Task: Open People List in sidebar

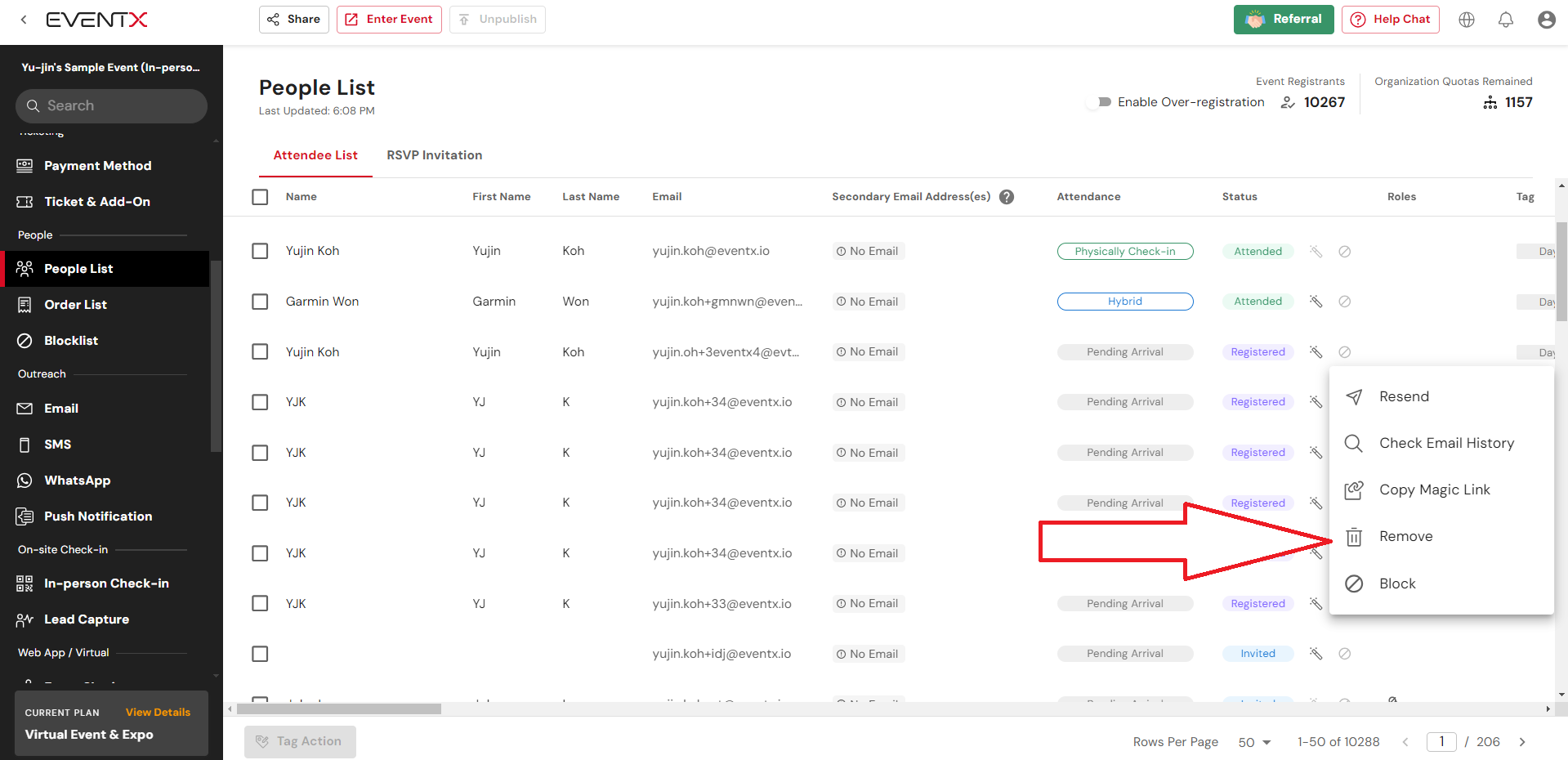Action: tap(105, 269)
